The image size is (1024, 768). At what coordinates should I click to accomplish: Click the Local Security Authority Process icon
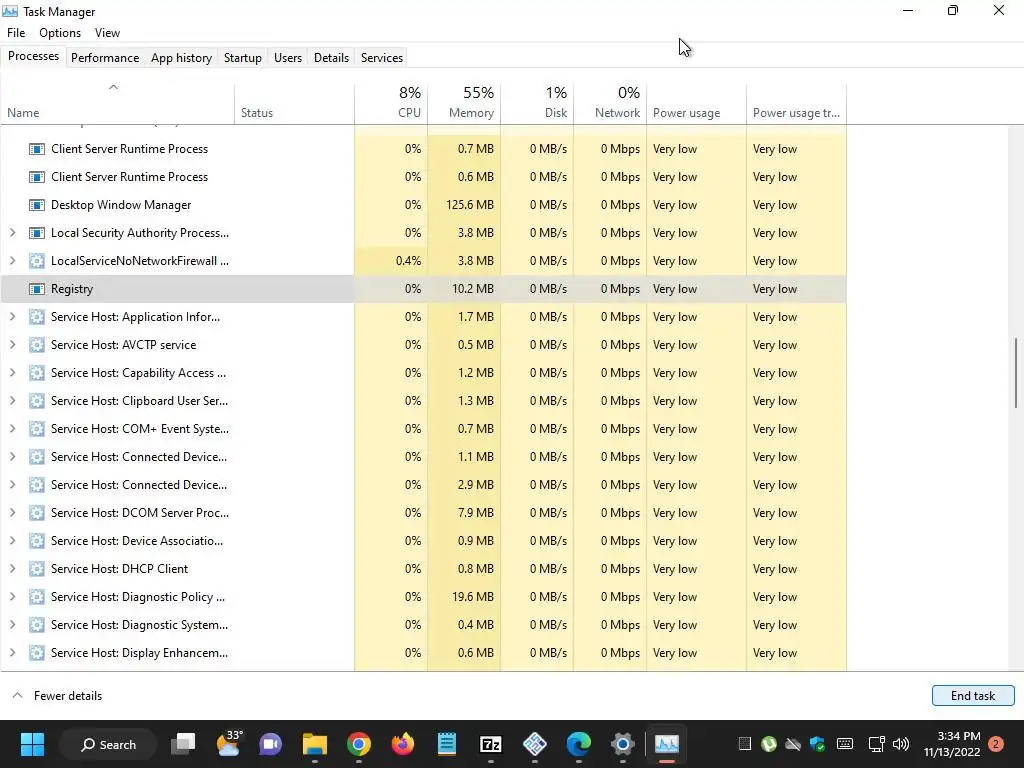(37, 233)
